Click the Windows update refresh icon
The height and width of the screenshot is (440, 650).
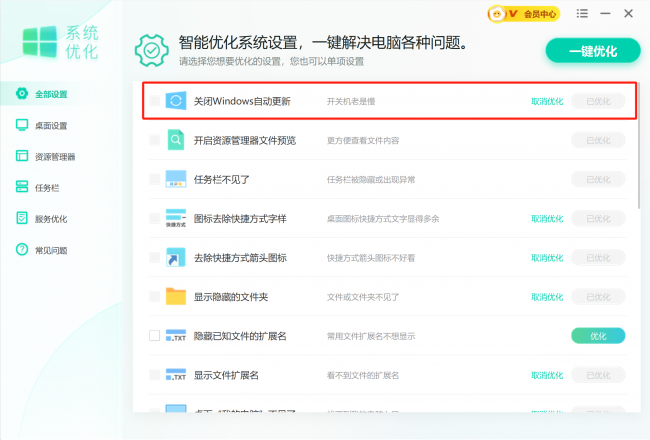click(x=176, y=101)
